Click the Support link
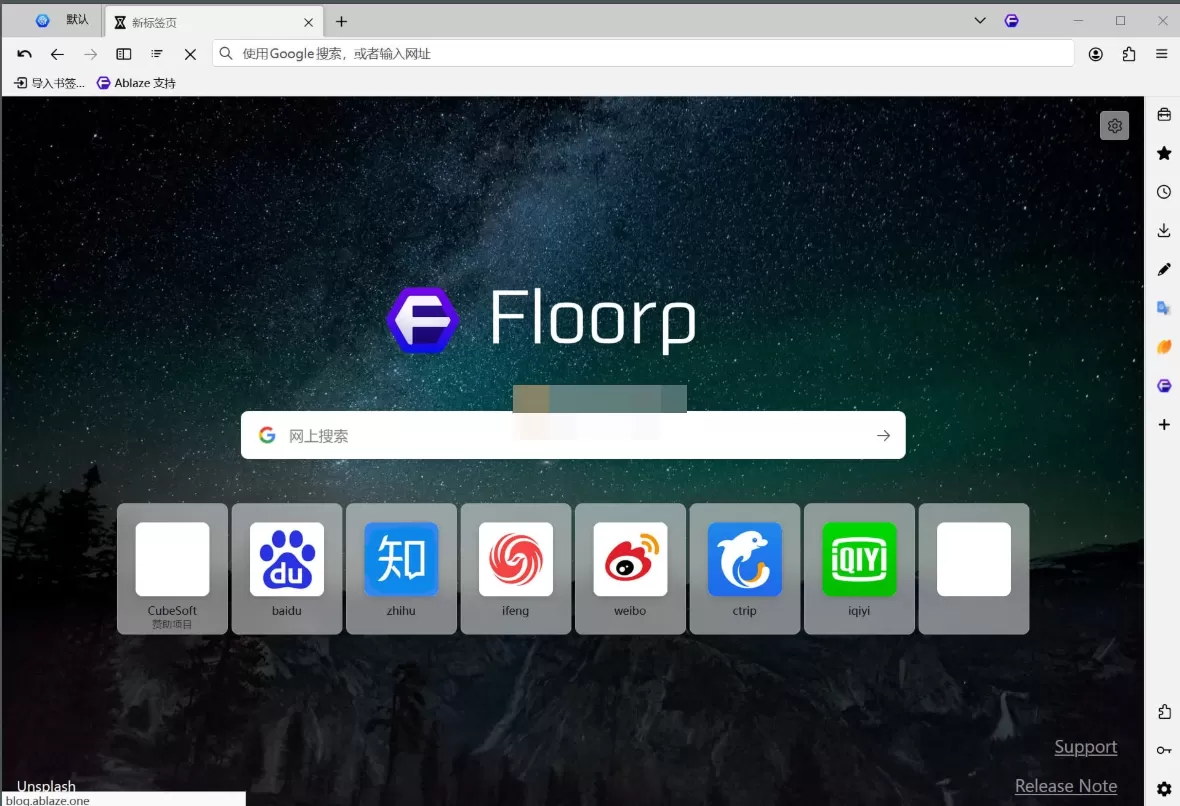The height and width of the screenshot is (806, 1180). pos(1086,747)
